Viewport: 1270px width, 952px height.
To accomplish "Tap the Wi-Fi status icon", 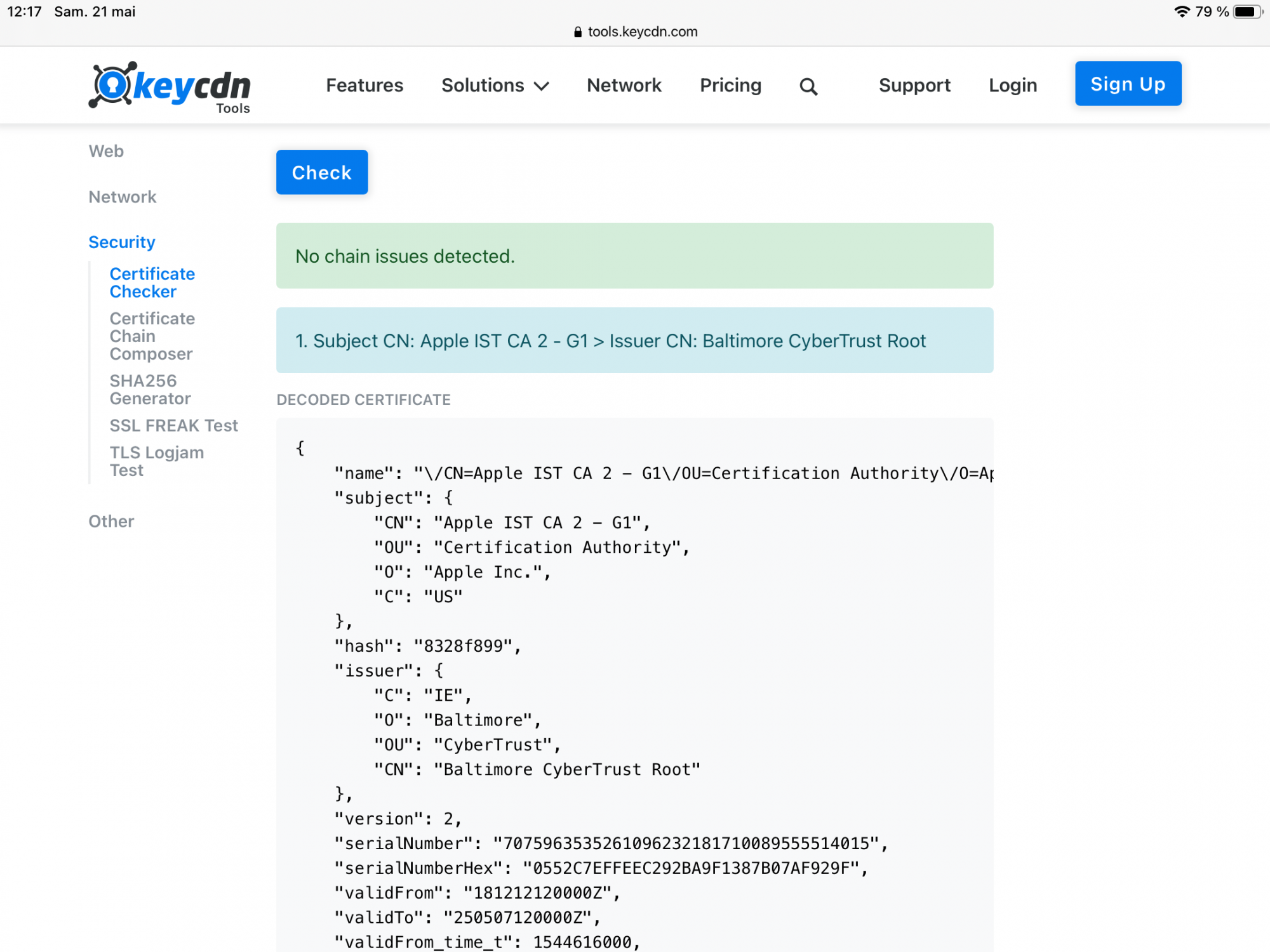I will [x=1182, y=11].
